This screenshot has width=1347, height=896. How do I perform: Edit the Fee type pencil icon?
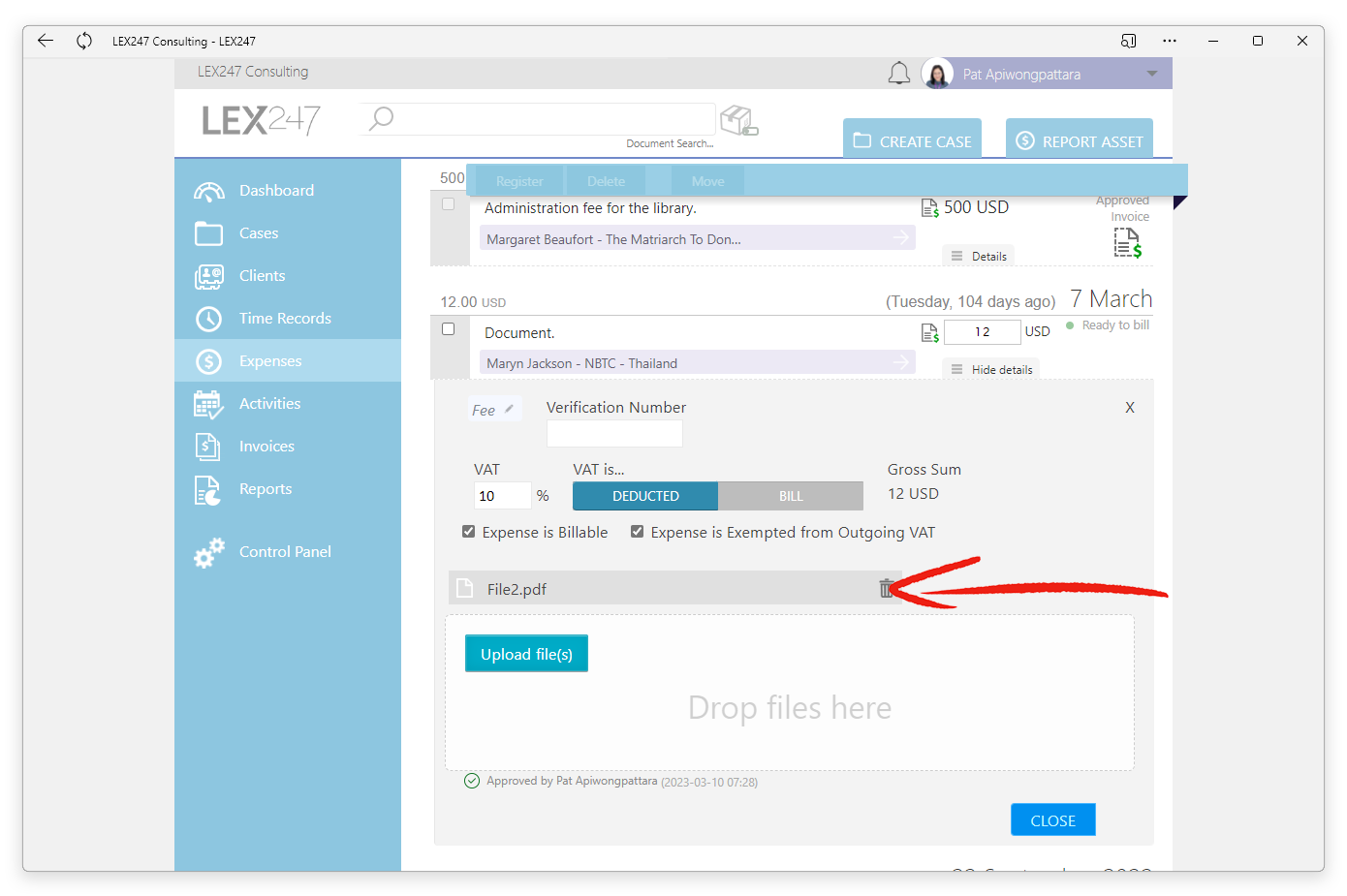coord(509,409)
